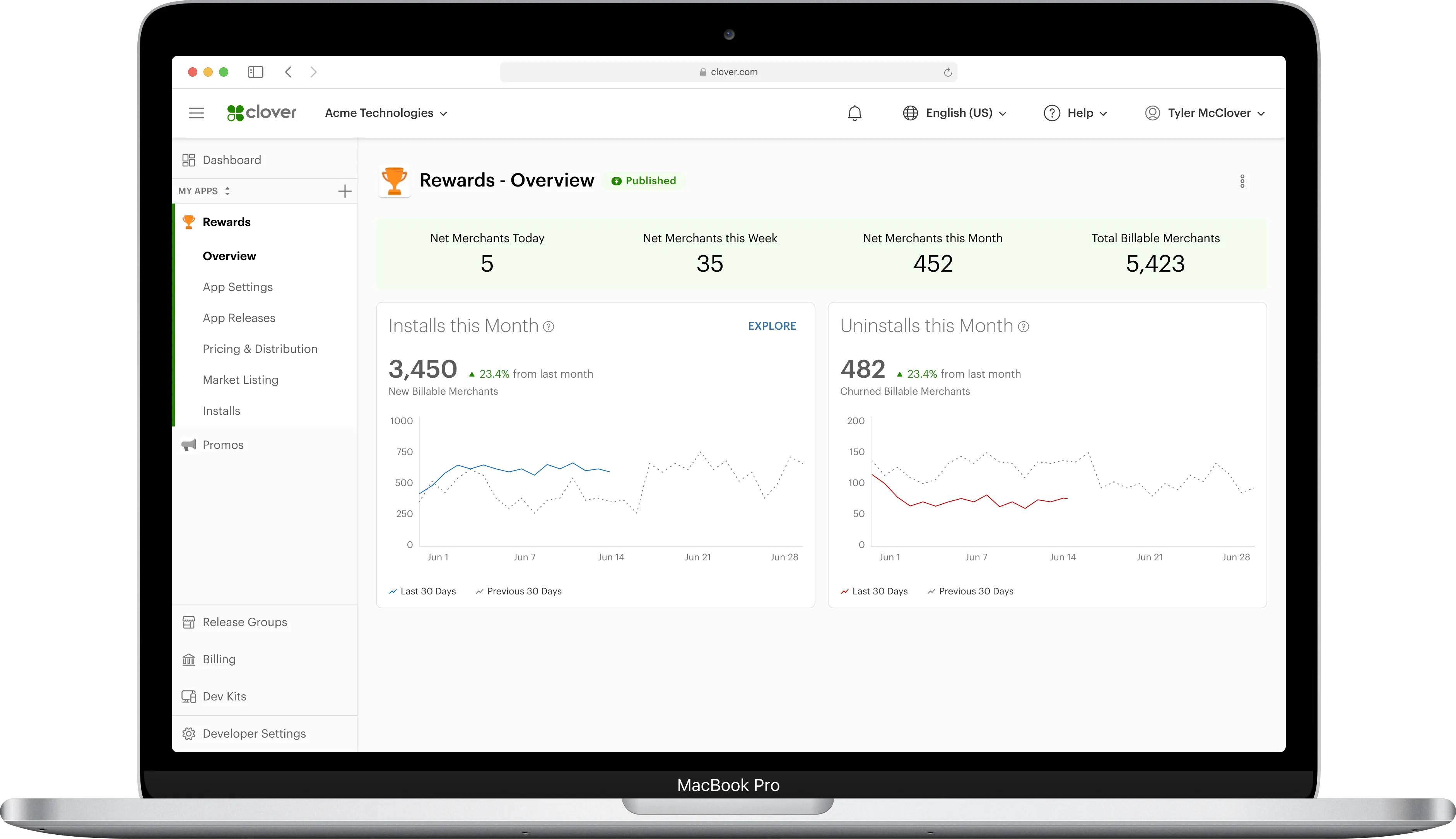The width and height of the screenshot is (1456, 839).
Task: Open the three-dot more options menu
Action: (x=1242, y=181)
